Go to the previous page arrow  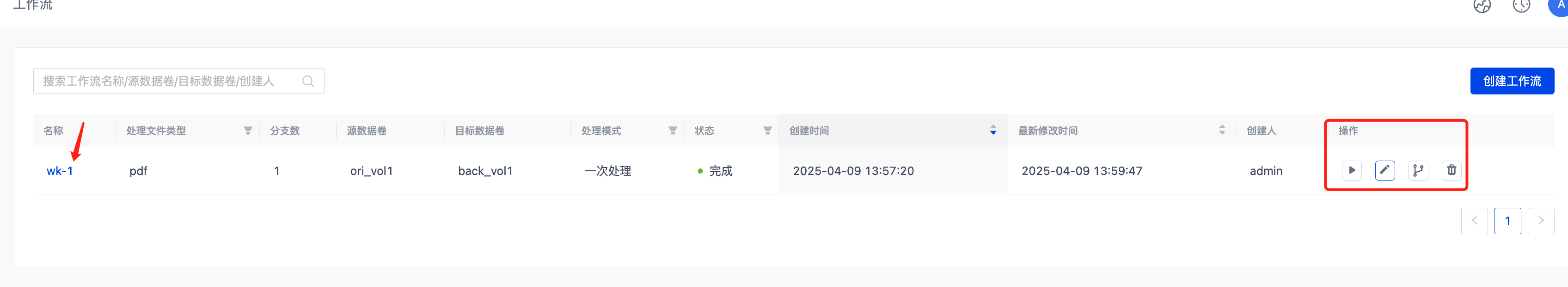[1474, 221]
